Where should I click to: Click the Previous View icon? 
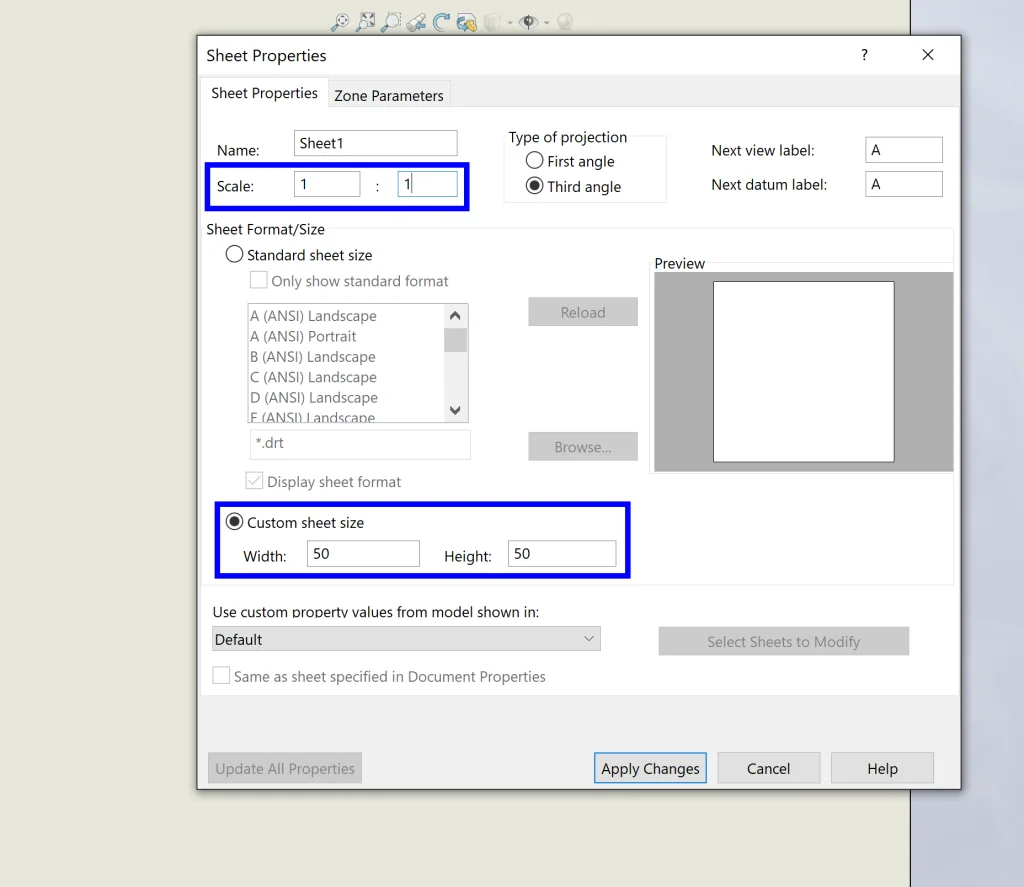click(416, 22)
